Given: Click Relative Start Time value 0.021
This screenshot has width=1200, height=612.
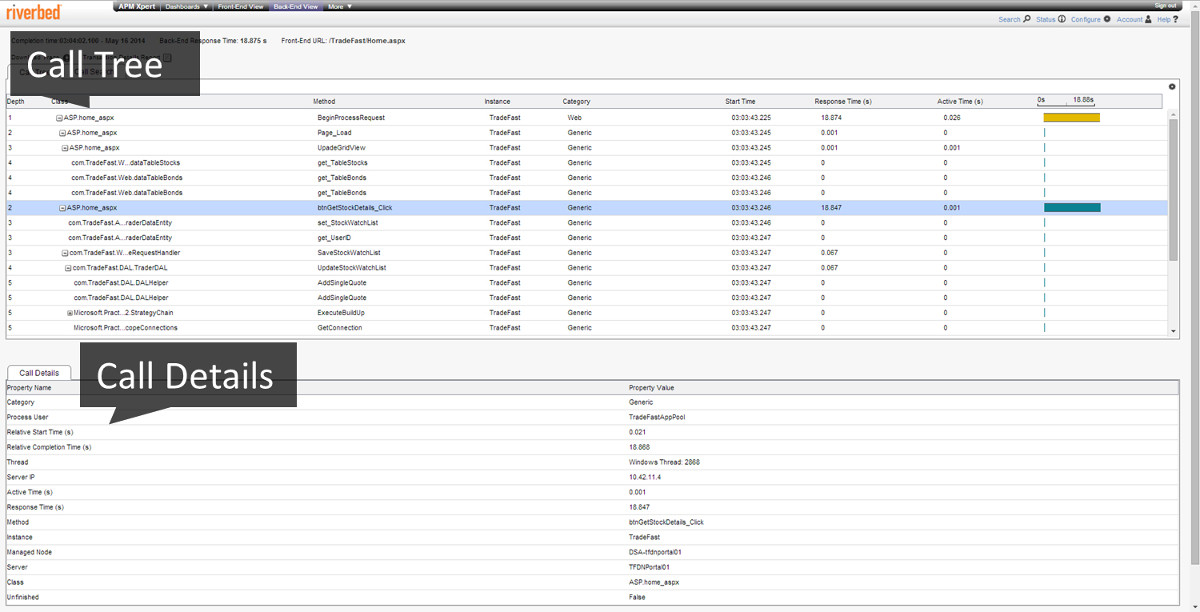Looking at the screenshot, I should coord(638,432).
